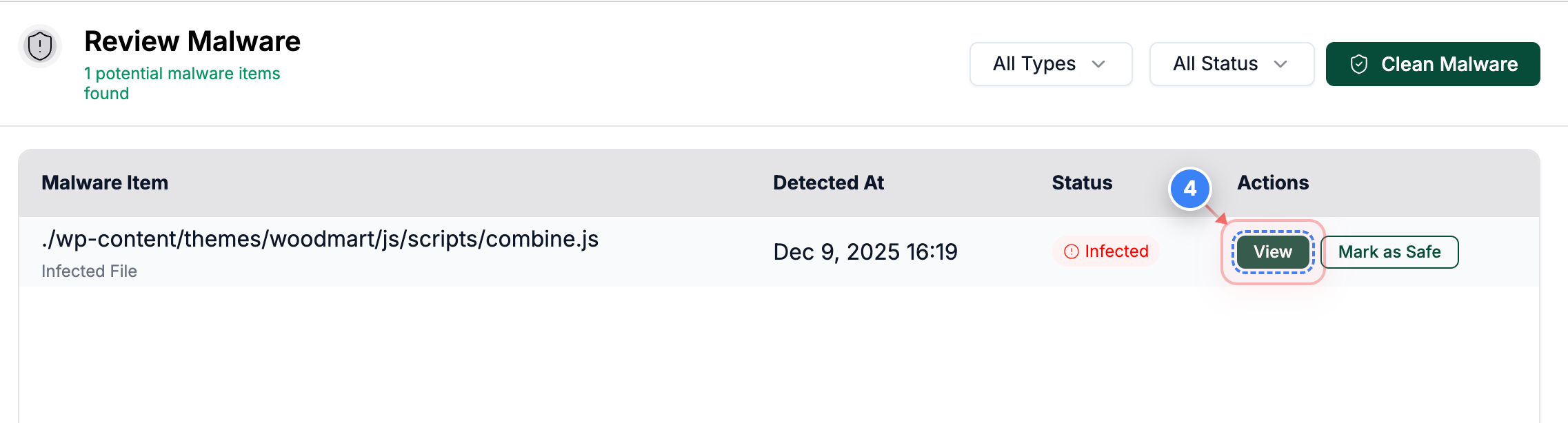Click the Review Malware page title
The width and height of the screenshot is (1568, 423).
(x=192, y=41)
